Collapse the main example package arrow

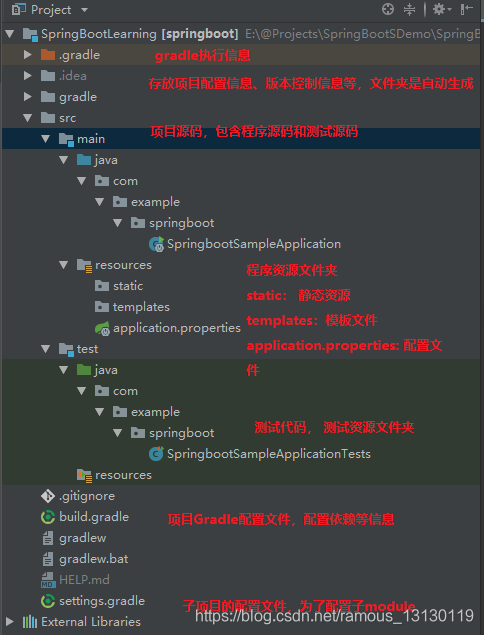click(x=100, y=202)
